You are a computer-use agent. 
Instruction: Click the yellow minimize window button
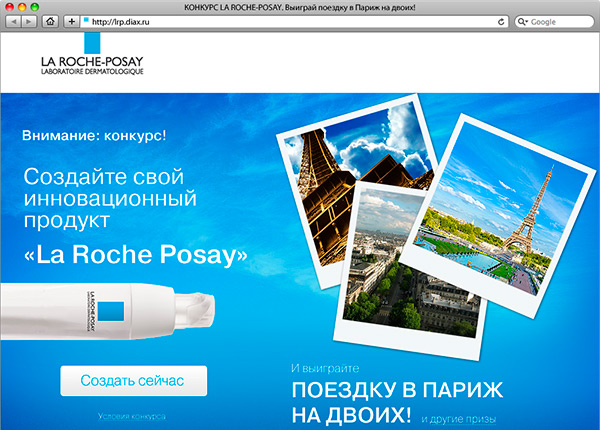point(22,7)
